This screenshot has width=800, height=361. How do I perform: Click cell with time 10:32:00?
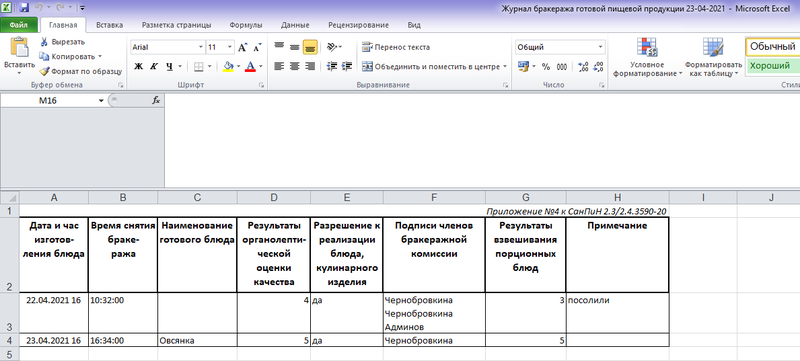coord(123,313)
